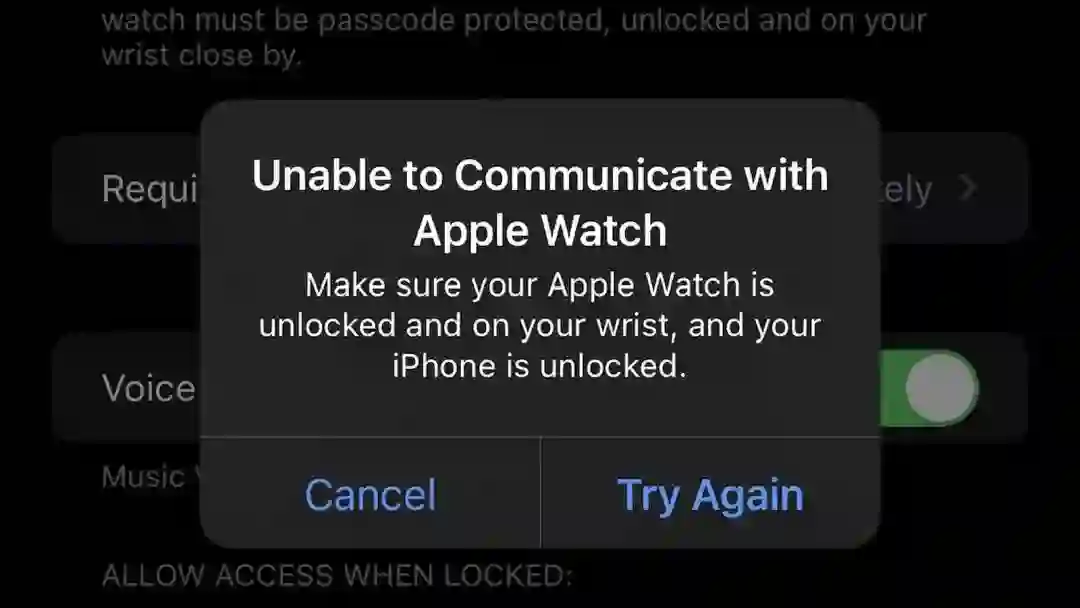Click the 'Unable to Communicate with' title line
Image resolution: width=1080 pixels, height=608 pixels.
[540, 175]
